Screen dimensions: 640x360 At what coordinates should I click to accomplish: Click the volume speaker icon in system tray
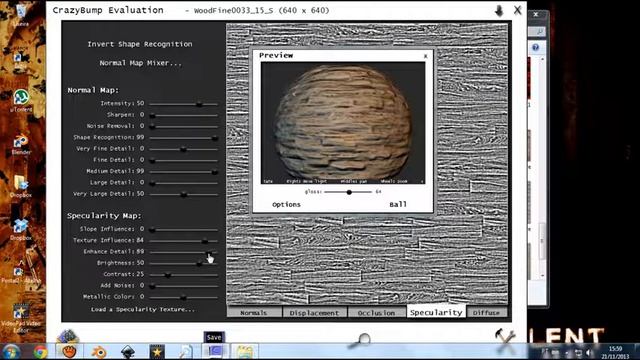click(x=589, y=352)
